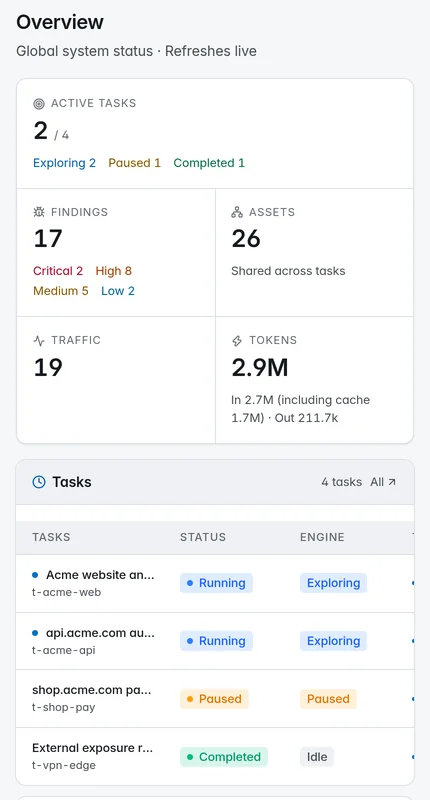Open the shop.acme.com task row
Viewport: 430px width, 800px height.
point(215,699)
